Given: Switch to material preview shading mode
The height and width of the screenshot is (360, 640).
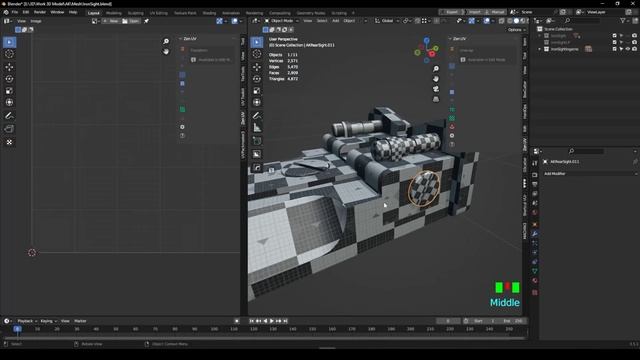Looking at the screenshot, I should 522,21.
